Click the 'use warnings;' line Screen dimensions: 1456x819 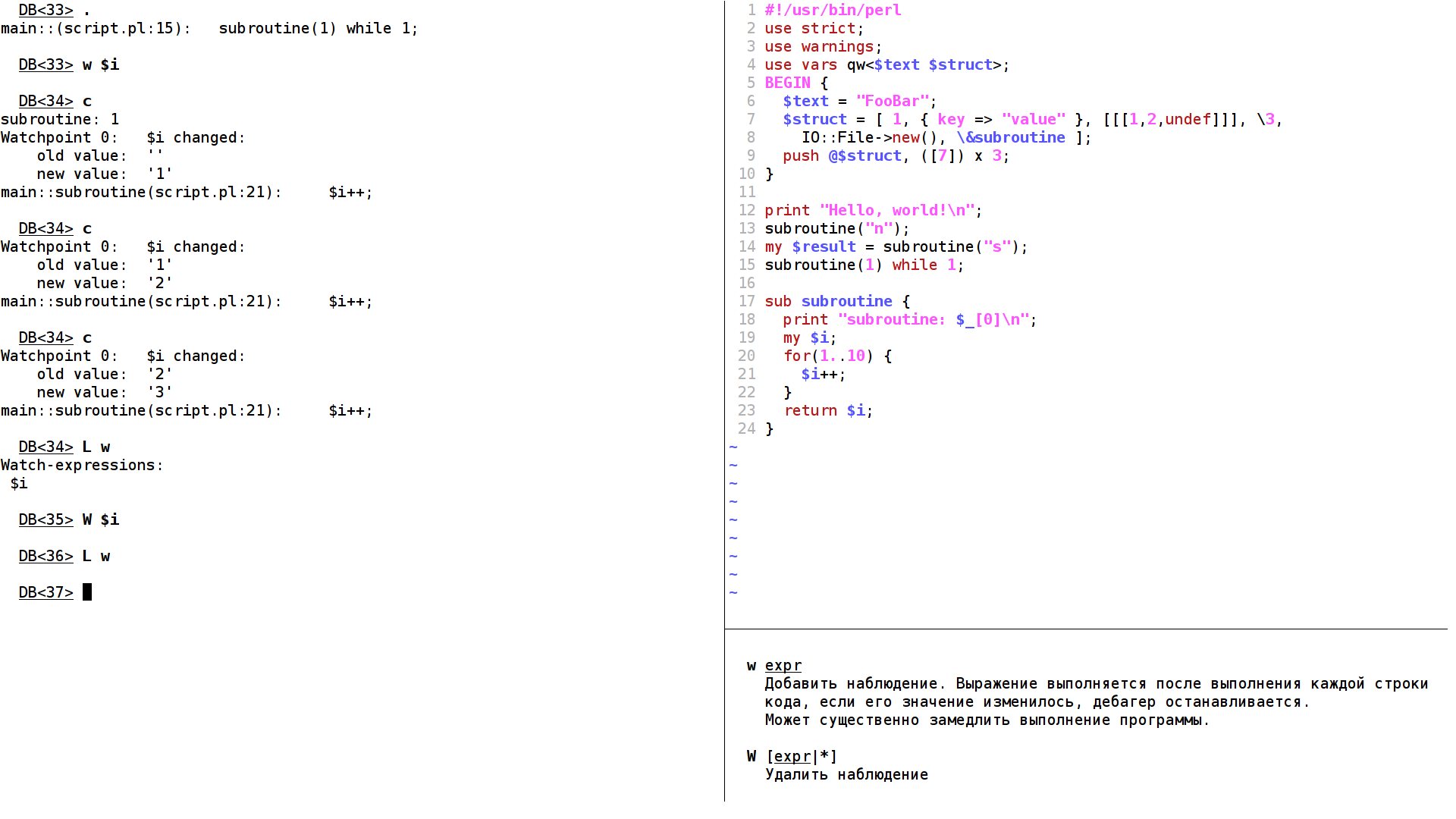point(824,46)
